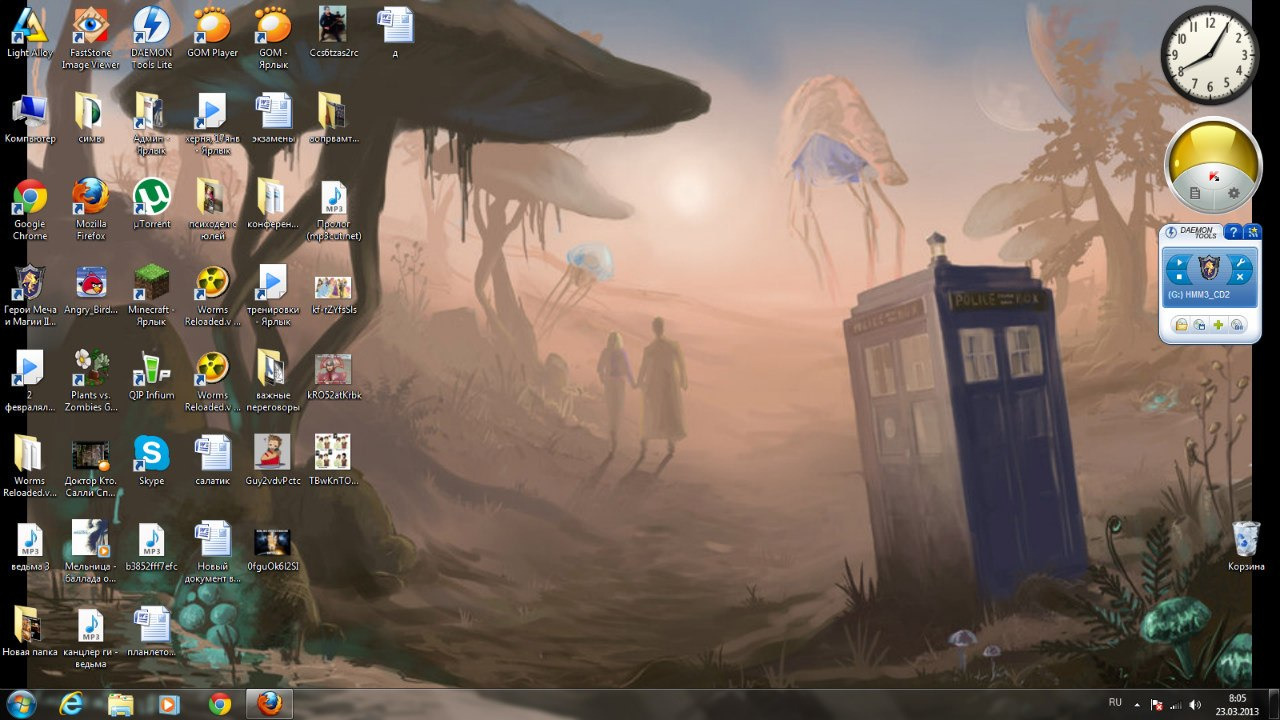Open the Light Alloy desktop shortcut
The width and height of the screenshot is (1280, 720).
pyautogui.click(x=30, y=32)
